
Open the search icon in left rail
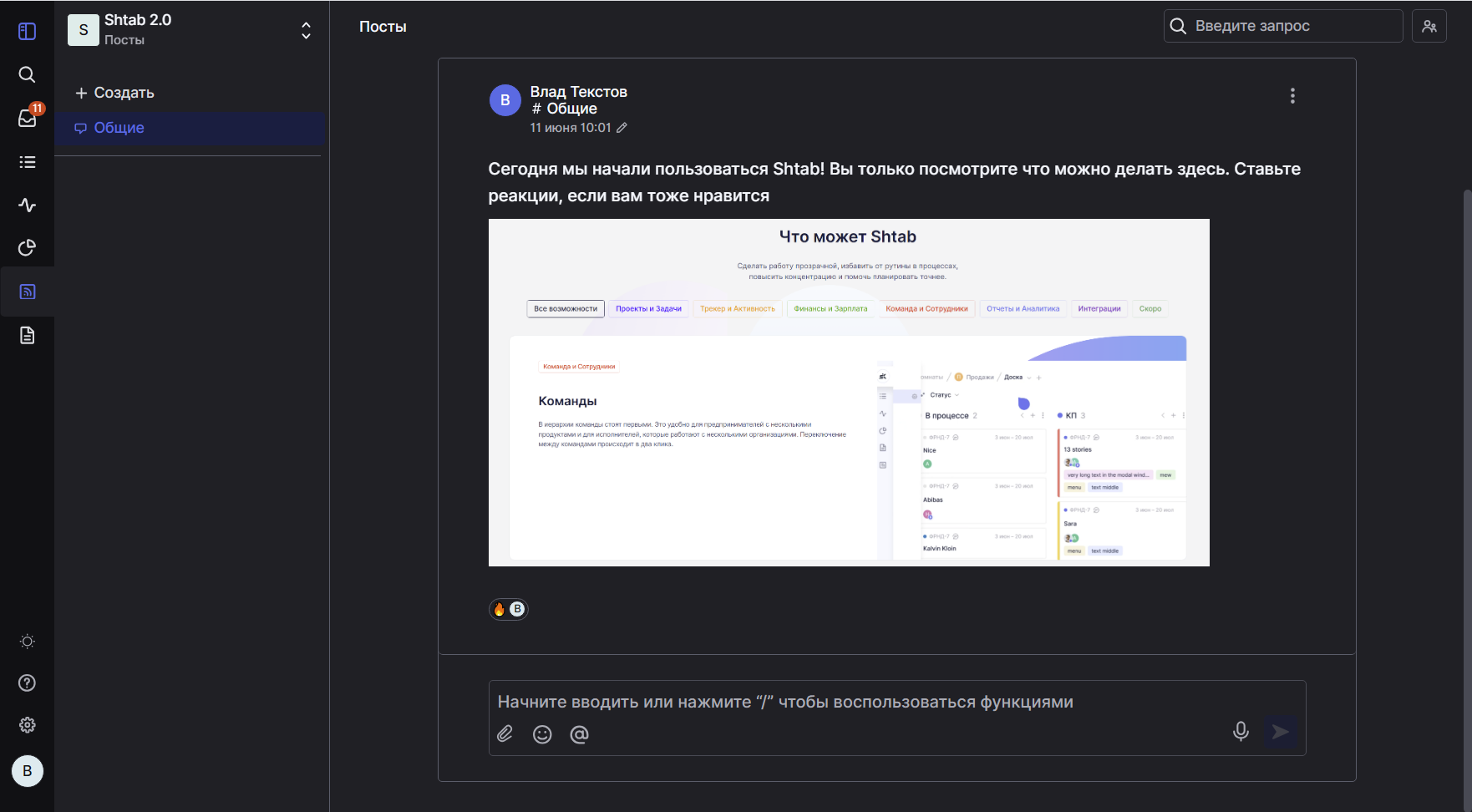tap(27, 74)
